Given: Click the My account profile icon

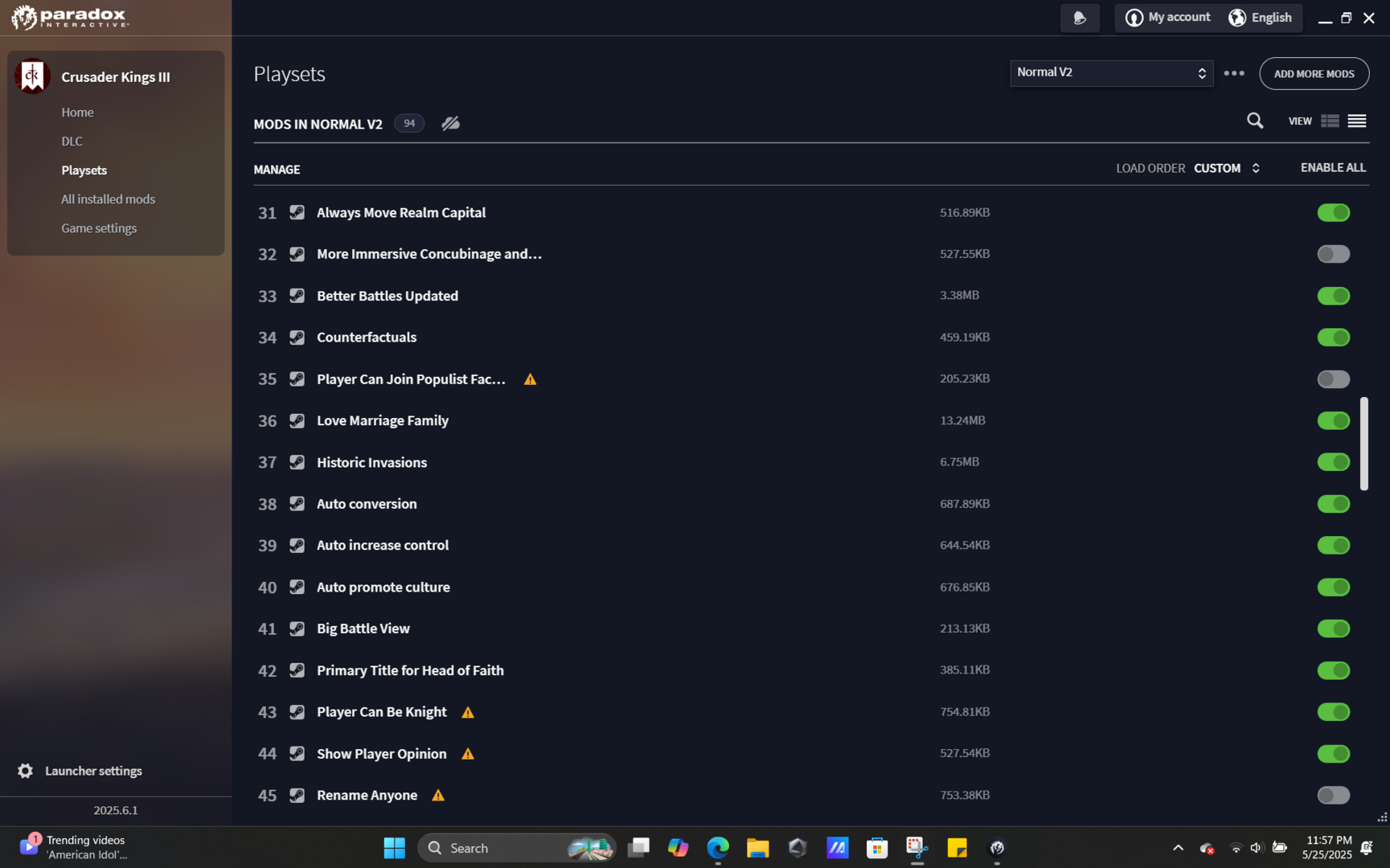Looking at the screenshot, I should (1134, 18).
